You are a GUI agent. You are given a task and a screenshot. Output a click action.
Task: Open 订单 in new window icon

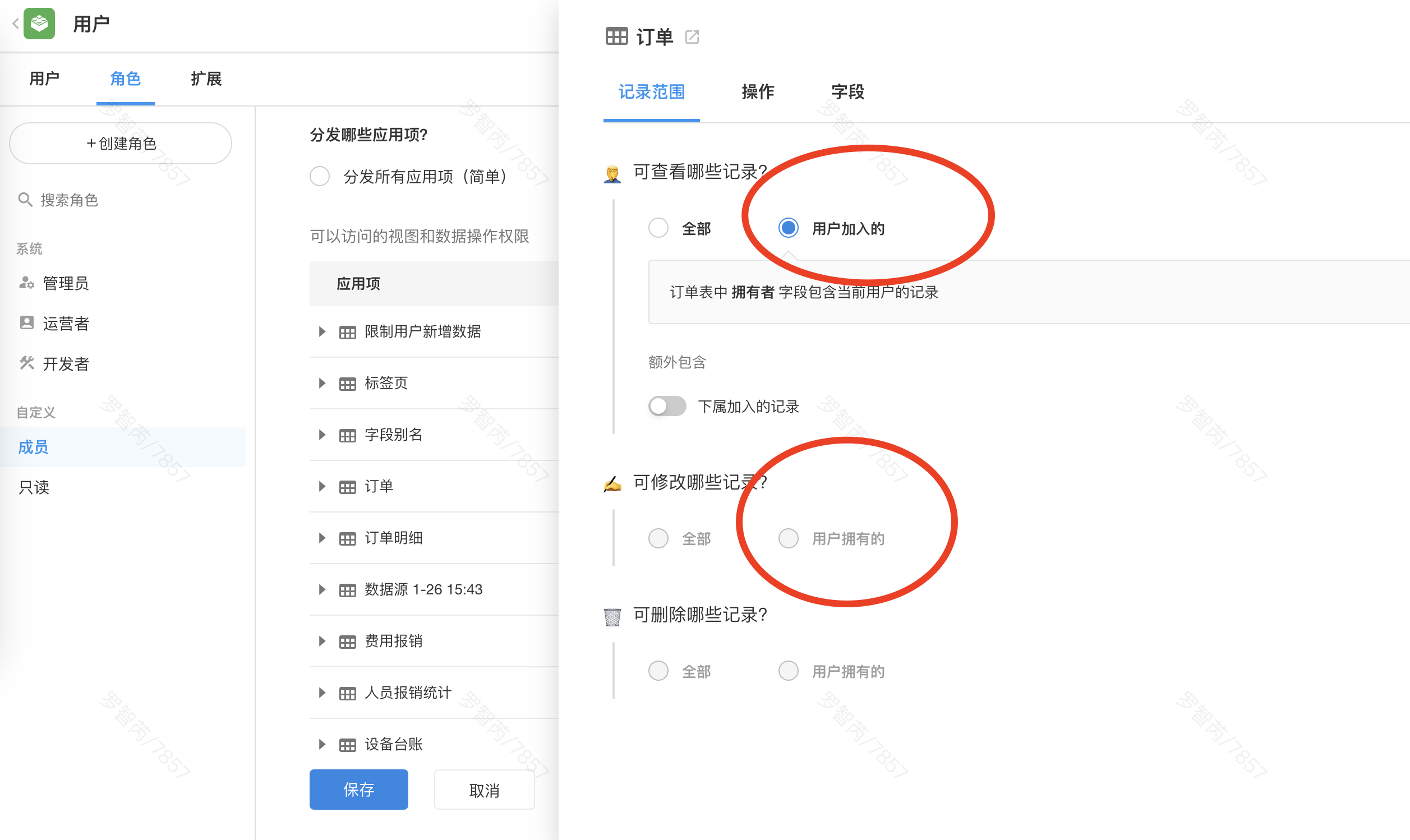pos(692,38)
